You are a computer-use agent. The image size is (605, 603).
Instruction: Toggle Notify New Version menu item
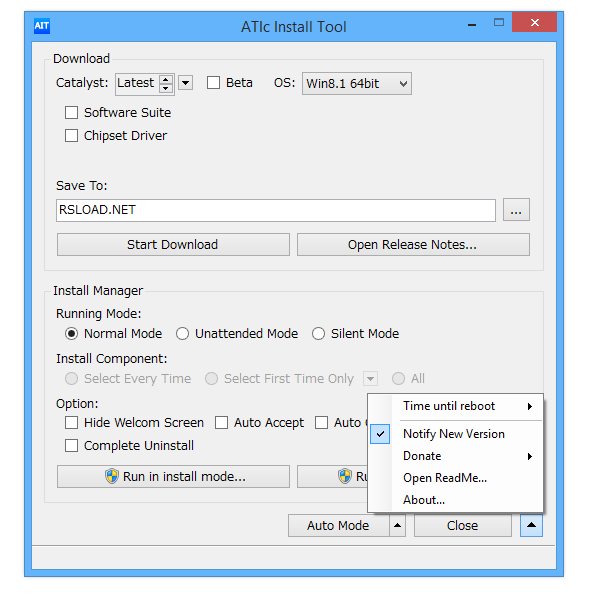tap(456, 434)
